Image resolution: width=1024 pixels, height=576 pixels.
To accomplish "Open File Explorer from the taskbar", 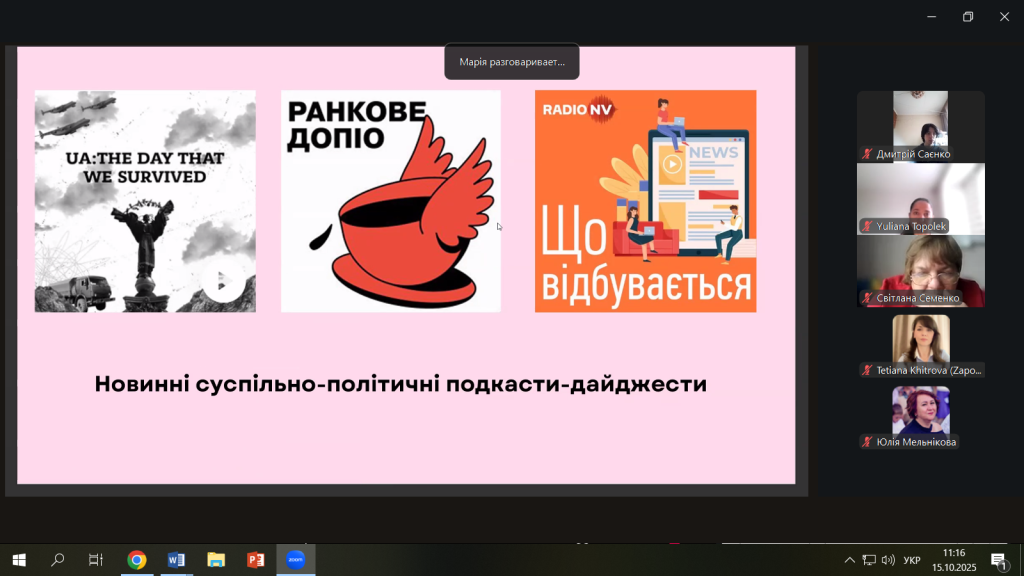I will click(x=215, y=560).
